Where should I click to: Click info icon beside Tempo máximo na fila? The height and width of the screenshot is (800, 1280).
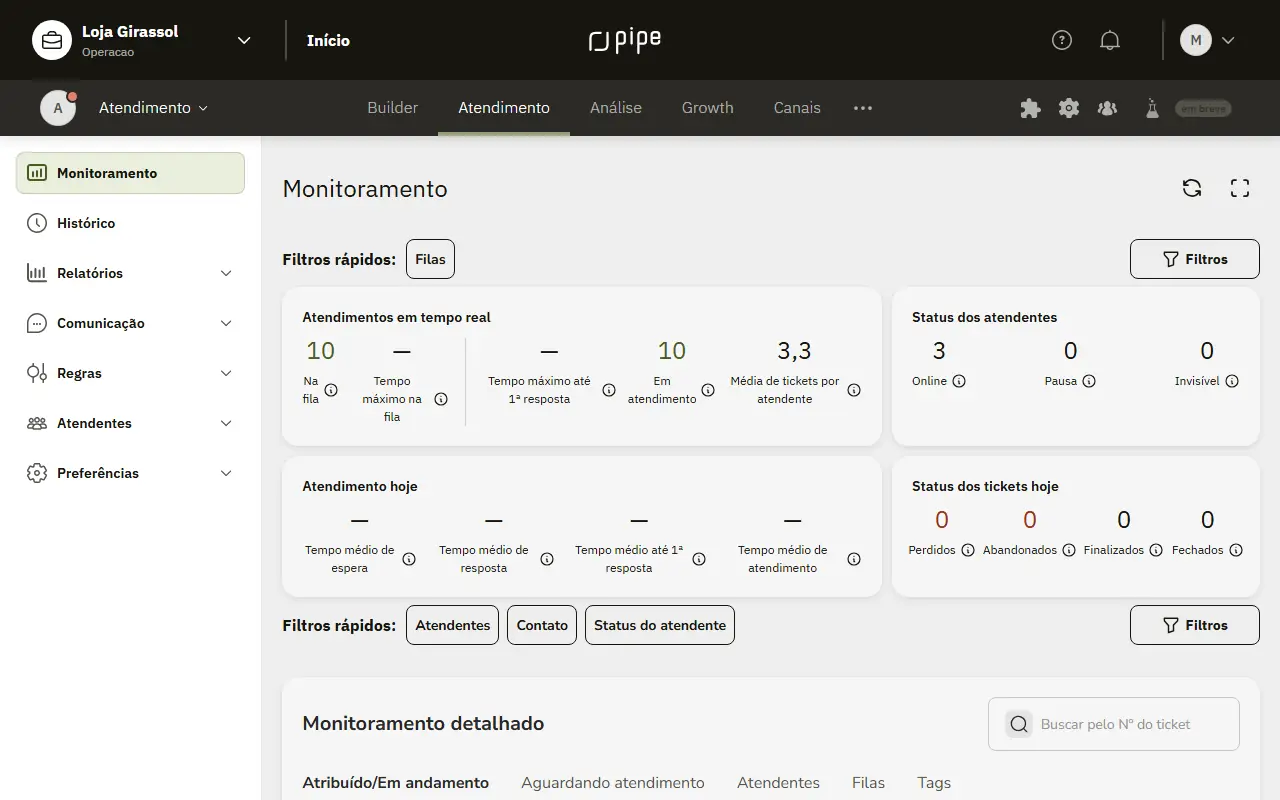tap(441, 399)
